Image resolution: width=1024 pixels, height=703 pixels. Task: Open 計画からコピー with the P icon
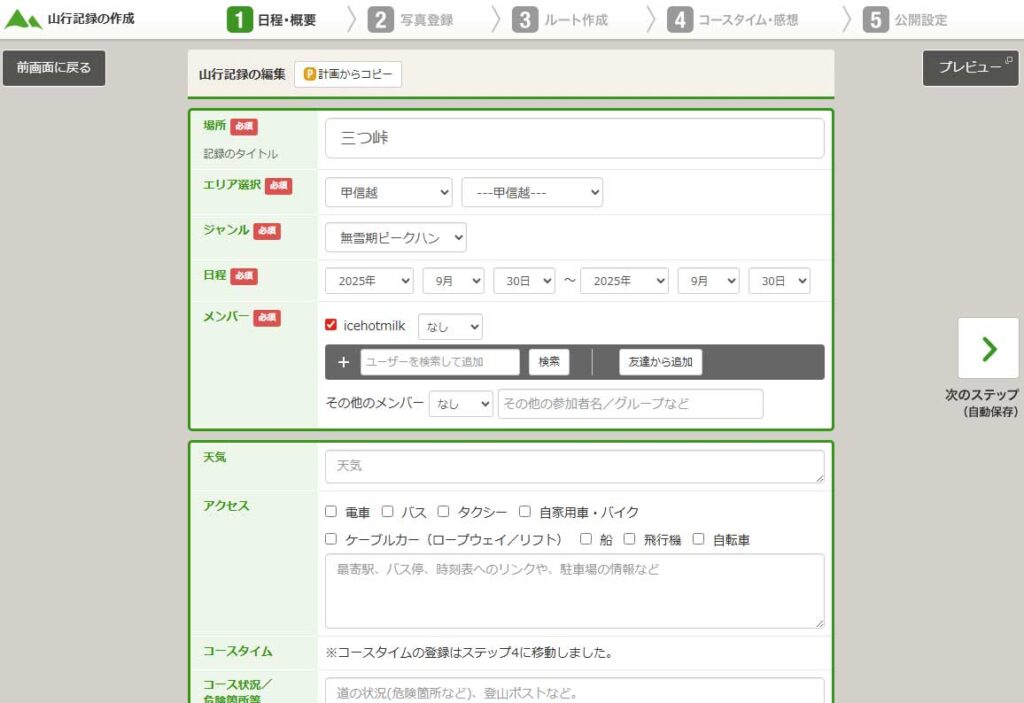click(348, 75)
